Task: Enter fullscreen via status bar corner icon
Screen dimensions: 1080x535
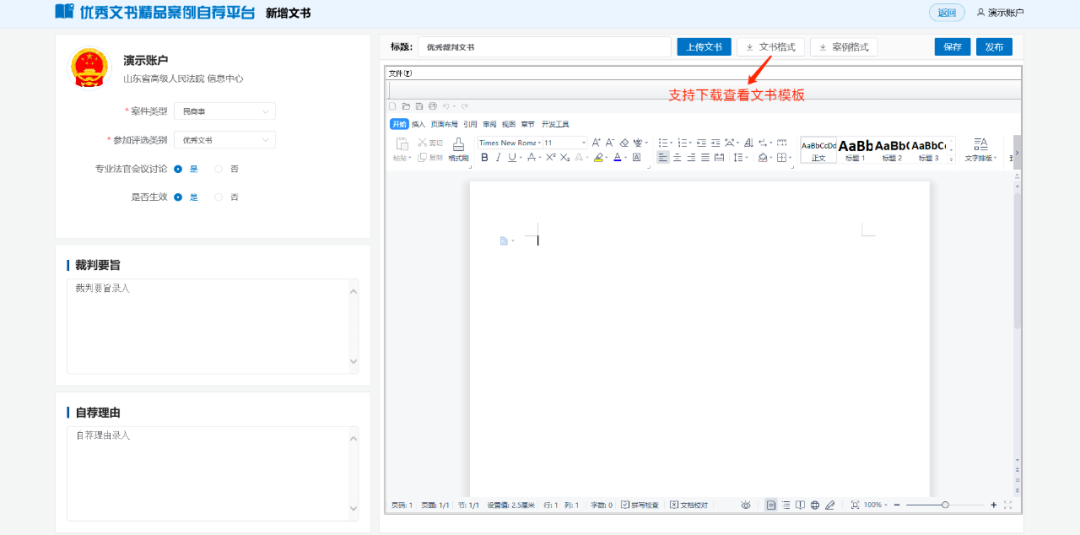Action: (1008, 505)
